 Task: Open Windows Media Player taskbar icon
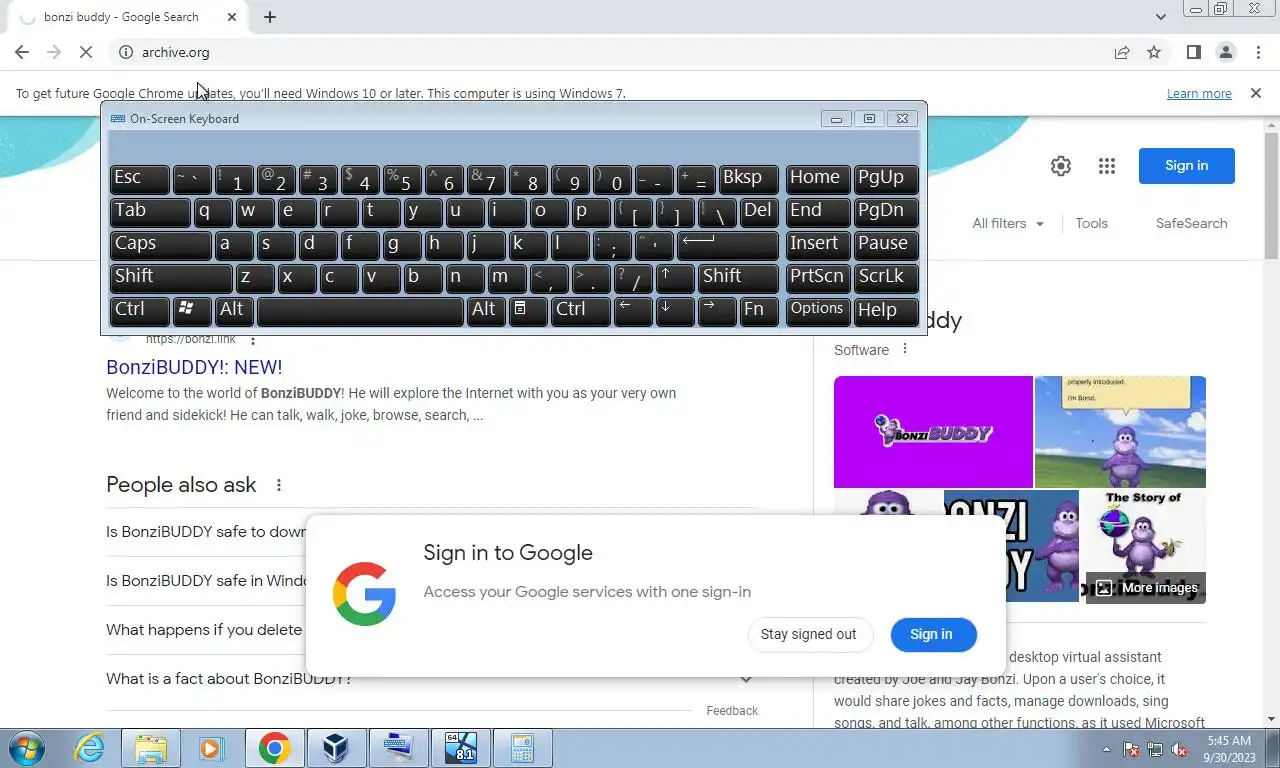pos(210,748)
